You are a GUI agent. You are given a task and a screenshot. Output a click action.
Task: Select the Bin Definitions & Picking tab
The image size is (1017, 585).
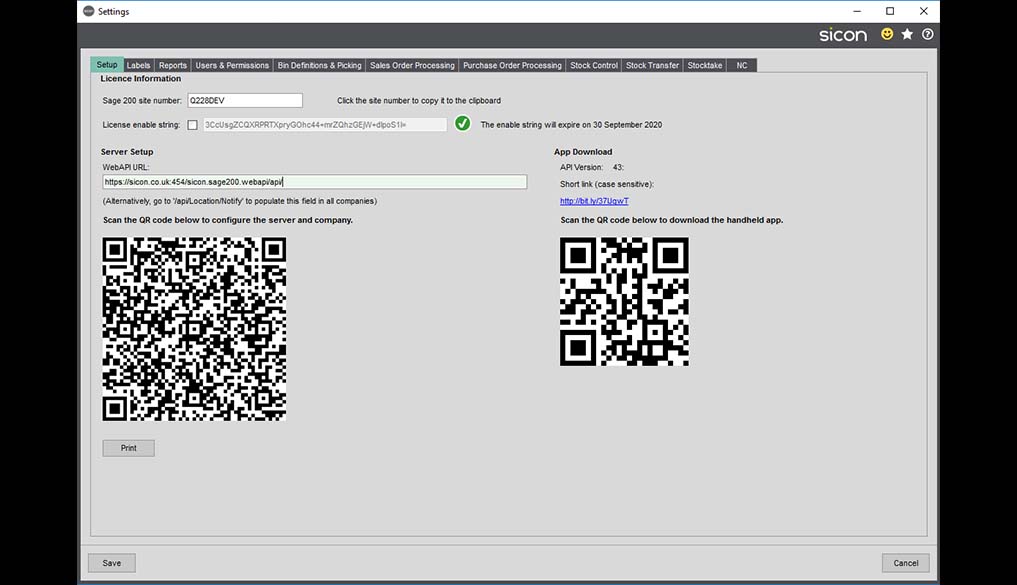pos(319,66)
